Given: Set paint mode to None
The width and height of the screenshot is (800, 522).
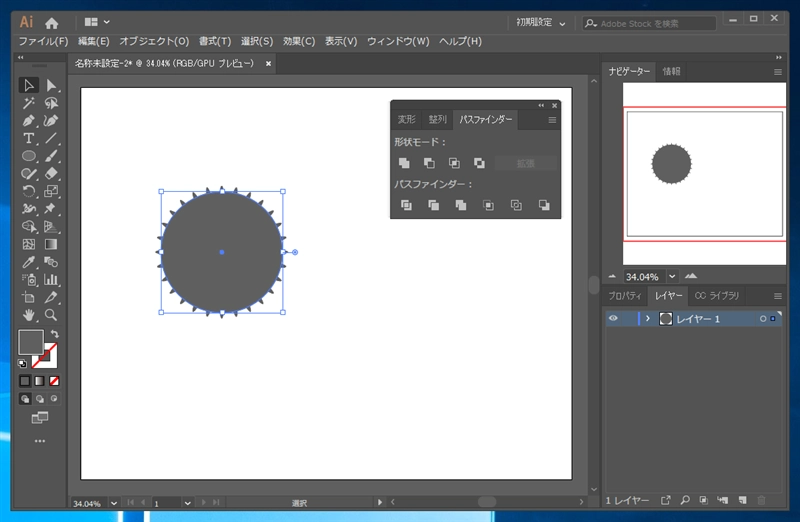Looking at the screenshot, I should [x=54, y=381].
